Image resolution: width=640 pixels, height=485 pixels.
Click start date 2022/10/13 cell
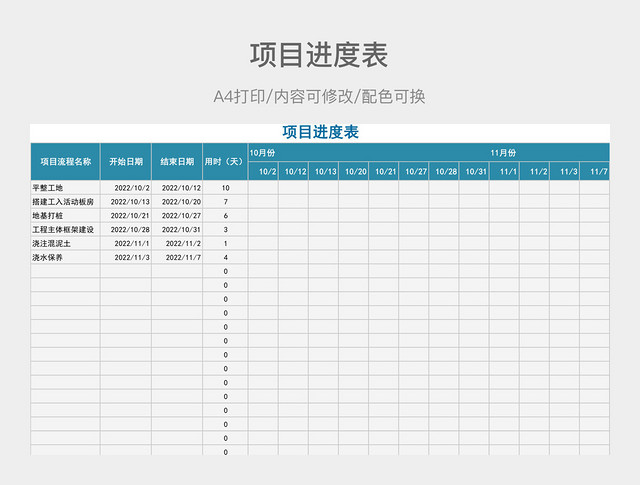126,202
